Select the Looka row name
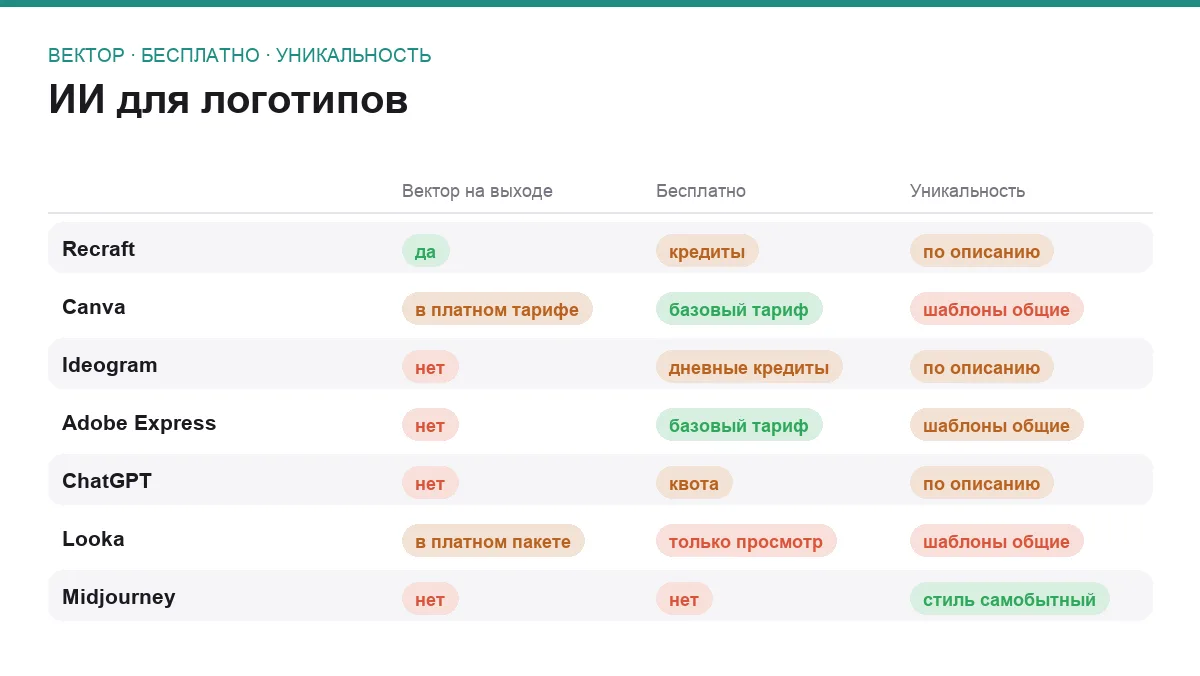This screenshot has height=676, width=1200. click(93, 539)
